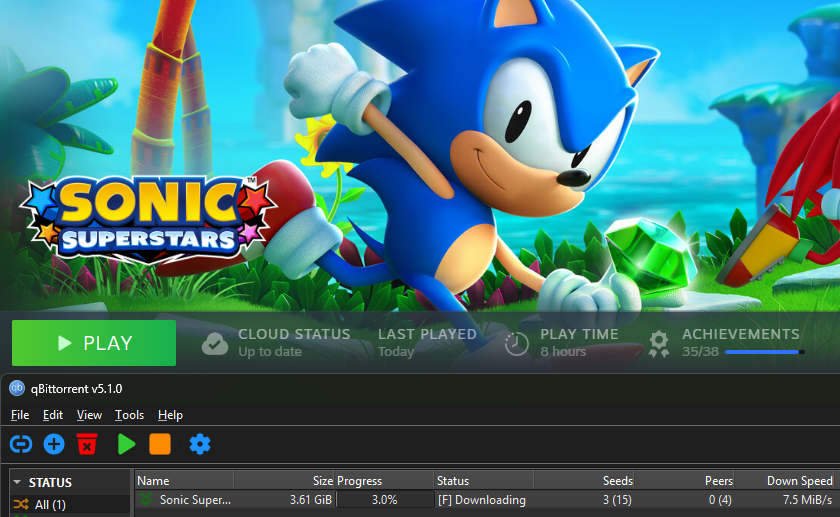
Task: Click the red delete torrent icon
Action: coord(87,444)
